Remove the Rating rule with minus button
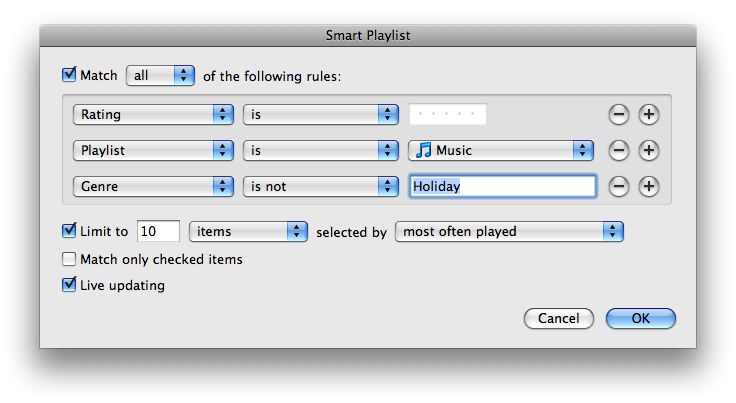This screenshot has width=736, height=403. tap(619, 114)
